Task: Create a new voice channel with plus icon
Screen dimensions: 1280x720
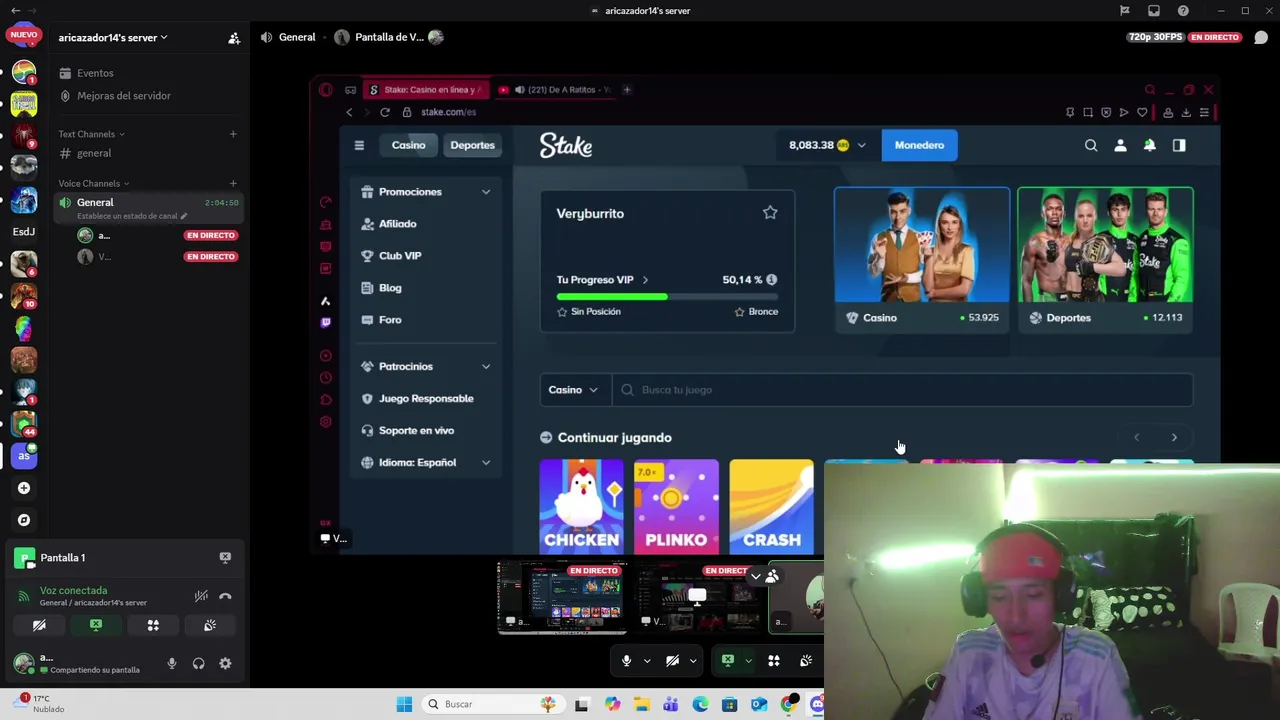Action: [x=233, y=183]
